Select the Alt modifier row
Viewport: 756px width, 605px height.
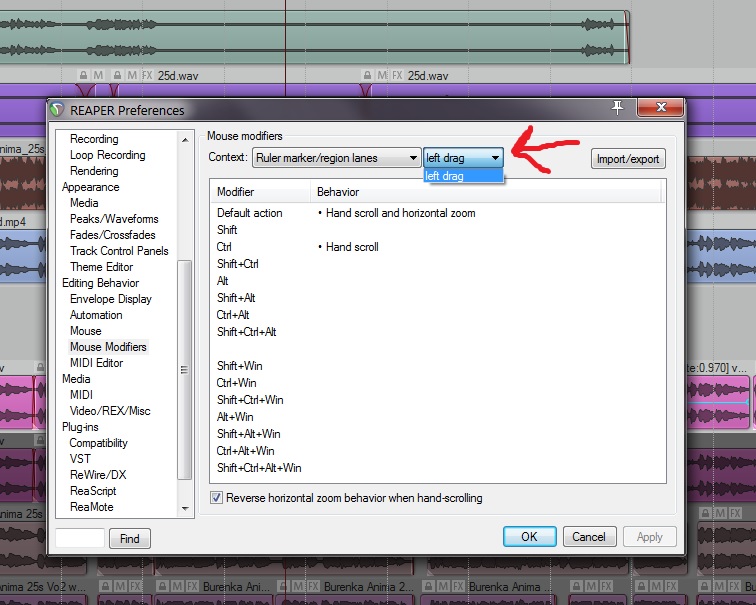(438, 281)
